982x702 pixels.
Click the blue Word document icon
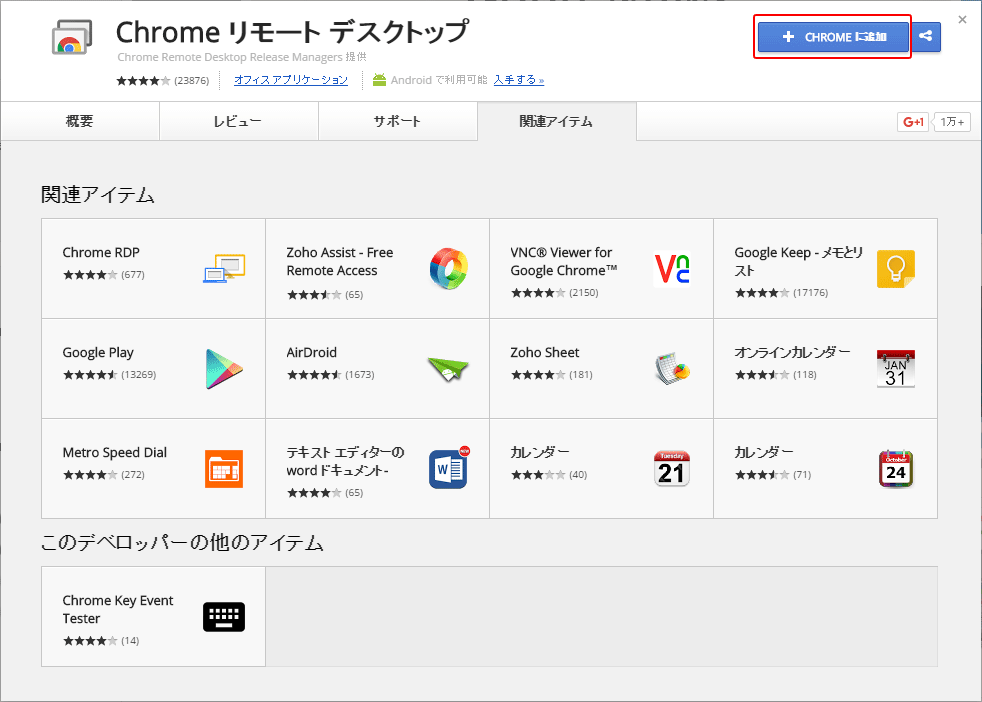click(x=450, y=467)
